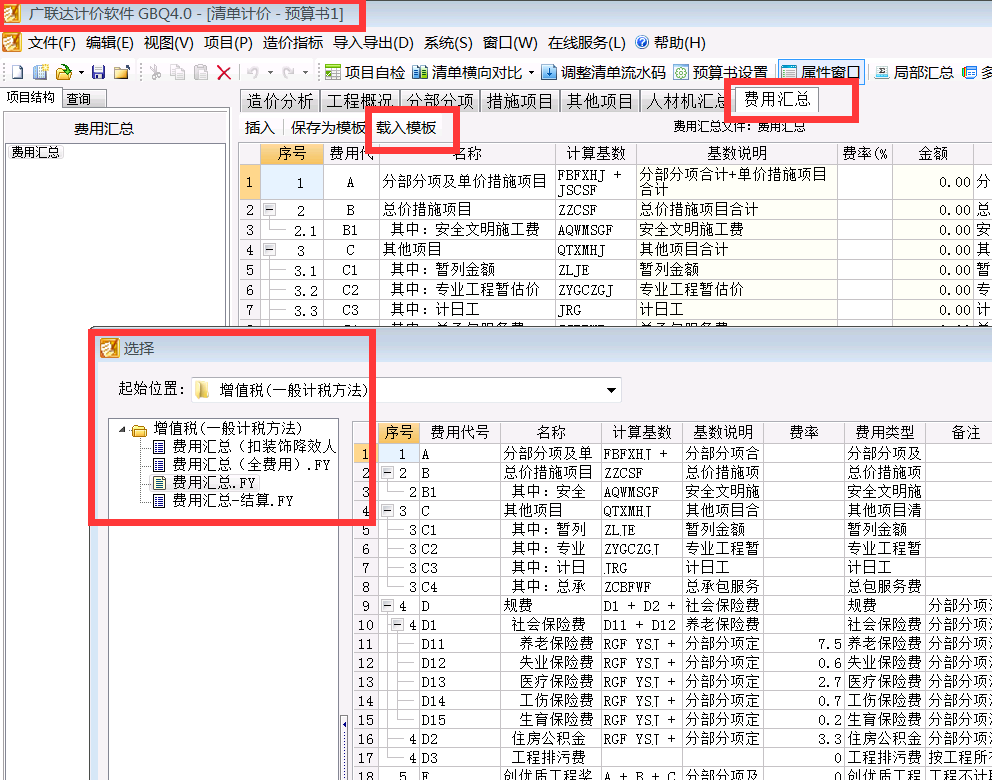
Task: Open the 起始位置 dropdown list
Action: (x=612, y=390)
